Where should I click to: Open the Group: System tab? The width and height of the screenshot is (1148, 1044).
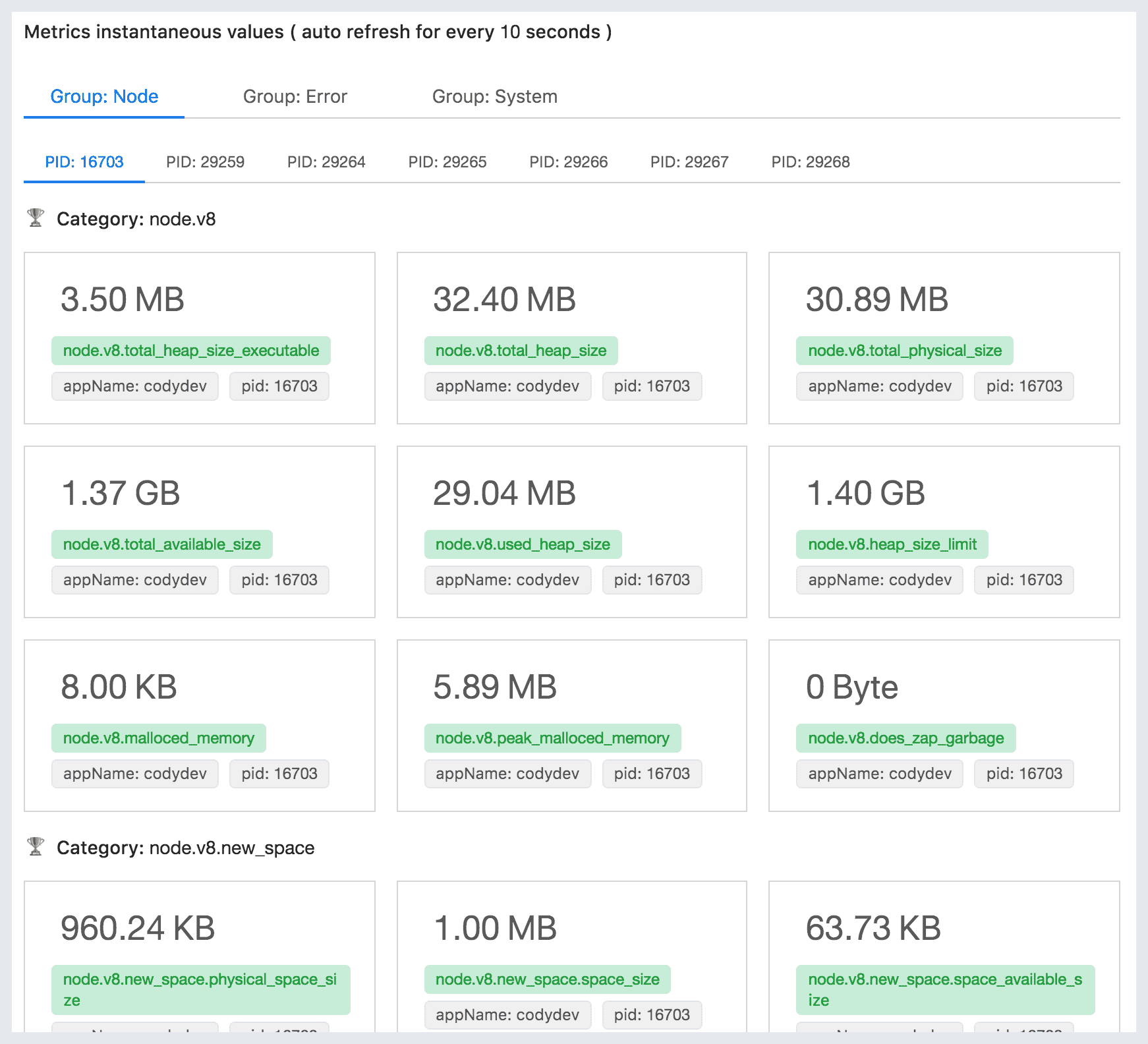pos(494,97)
